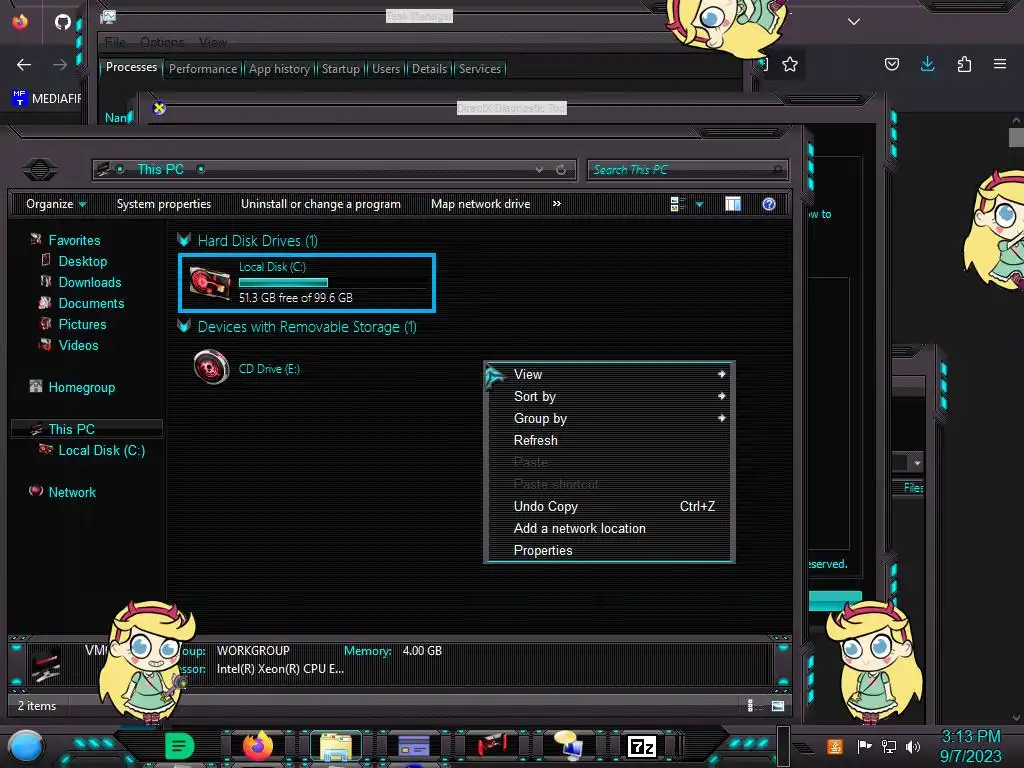The image size is (1024, 768).
Task: Show more toolbar commands chevron
Action: (x=556, y=204)
